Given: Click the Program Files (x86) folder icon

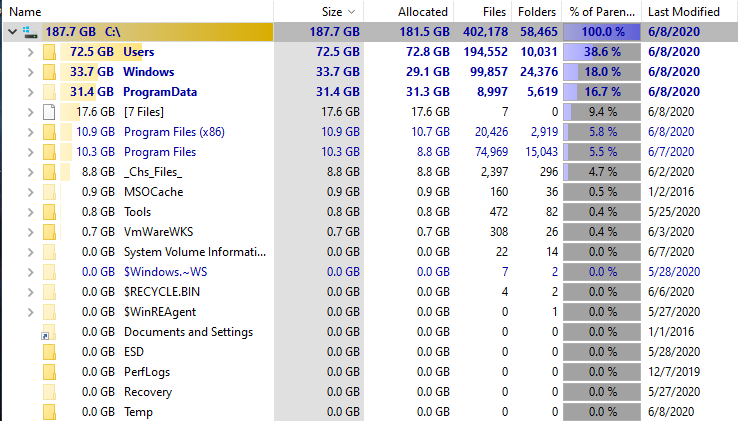Looking at the screenshot, I should (x=49, y=132).
